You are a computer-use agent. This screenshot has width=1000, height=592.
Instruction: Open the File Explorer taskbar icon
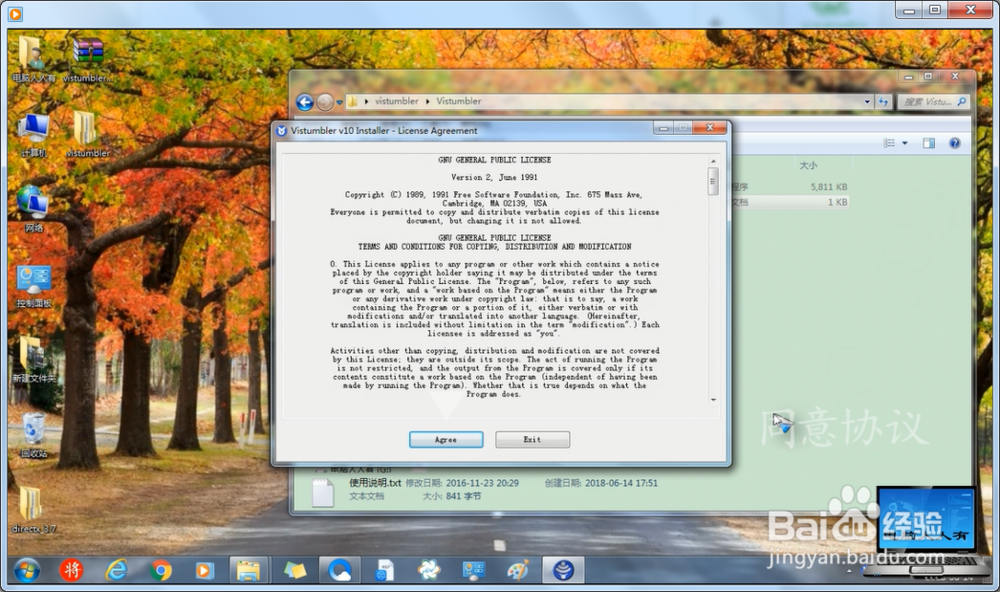248,570
